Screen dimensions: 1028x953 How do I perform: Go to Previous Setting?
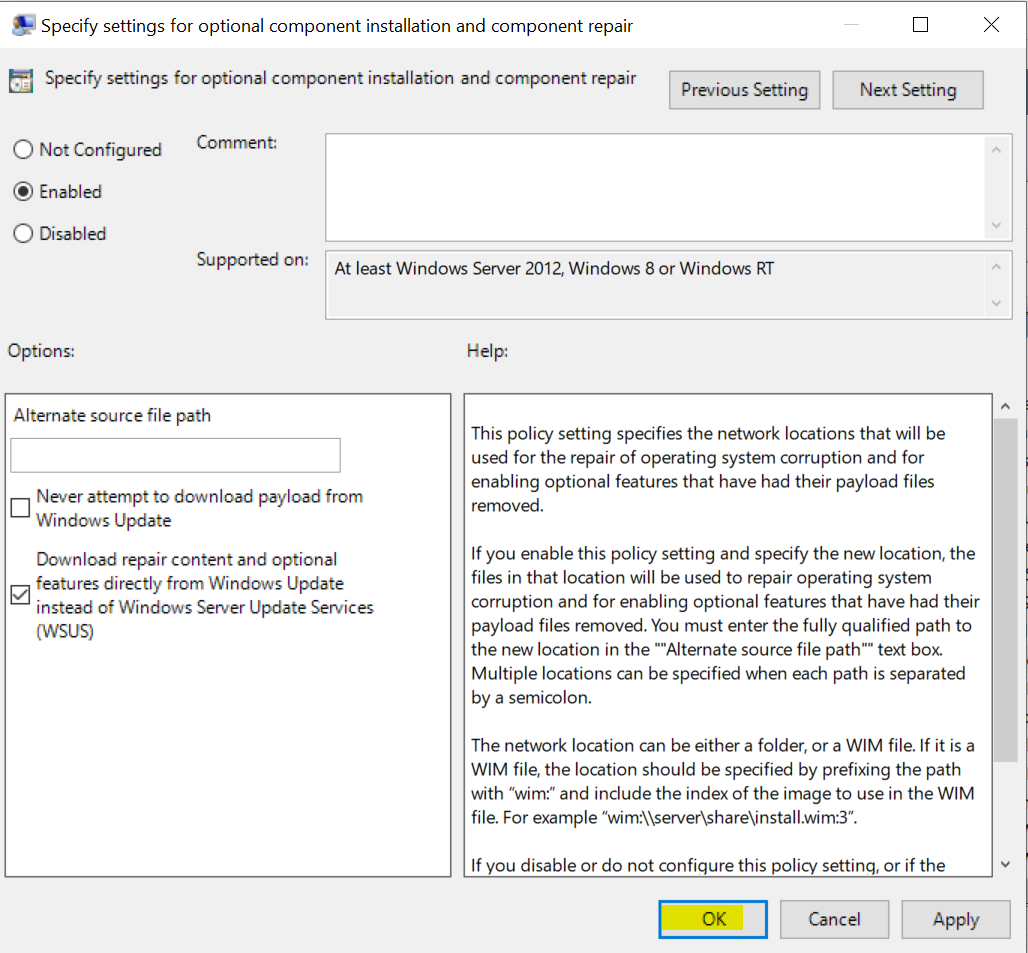pyautogui.click(x=744, y=90)
